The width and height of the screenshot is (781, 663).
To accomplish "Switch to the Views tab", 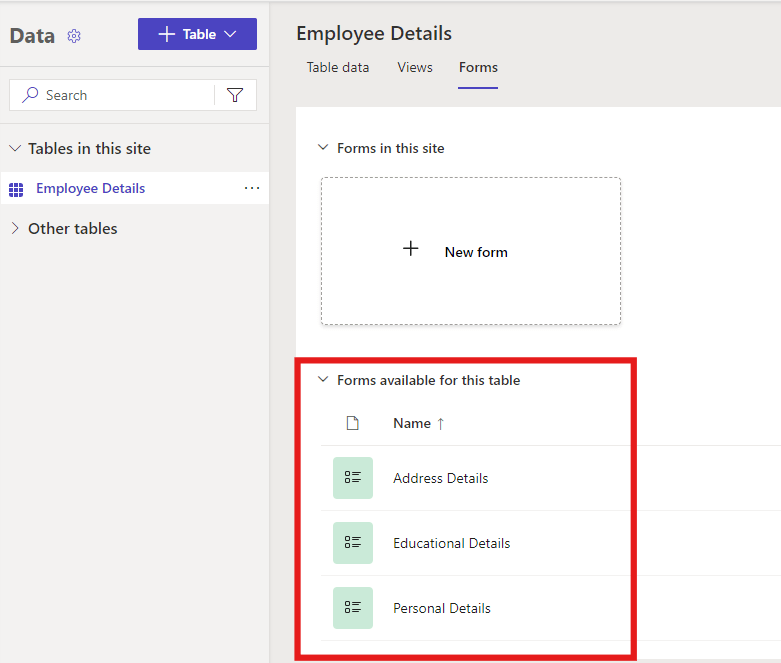I will tap(415, 67).
